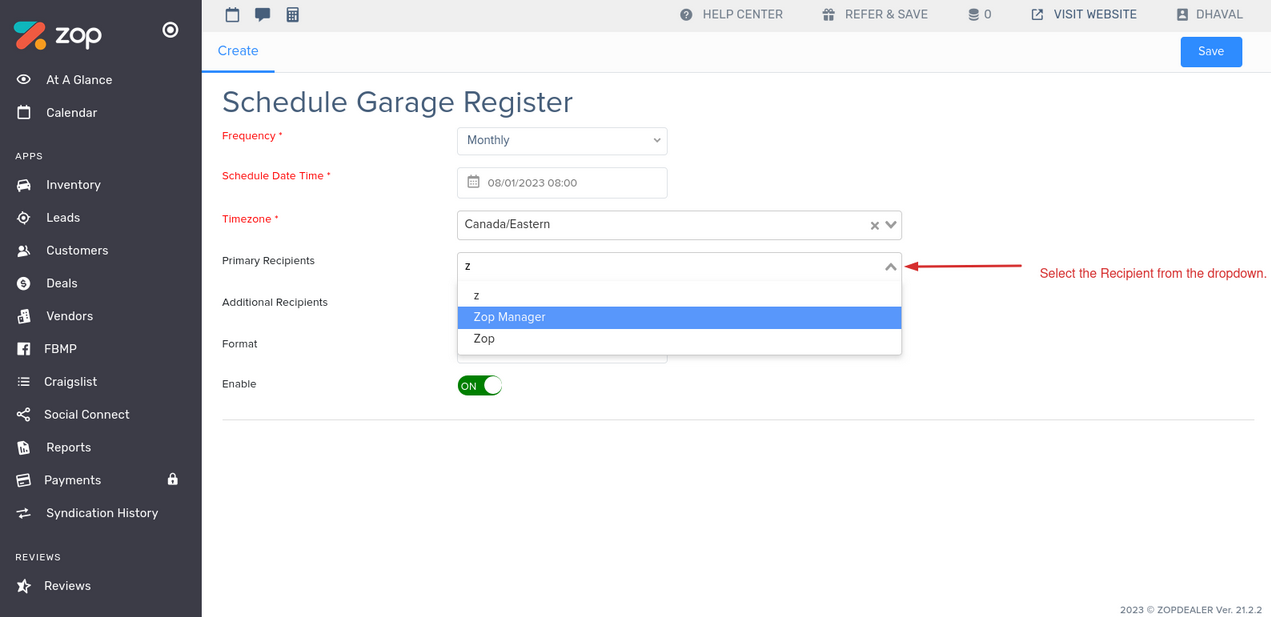Collapse the Primary Recipients dropdown arrow
1271x617 pixels.
pyautogui.click(x=891, y=267)
